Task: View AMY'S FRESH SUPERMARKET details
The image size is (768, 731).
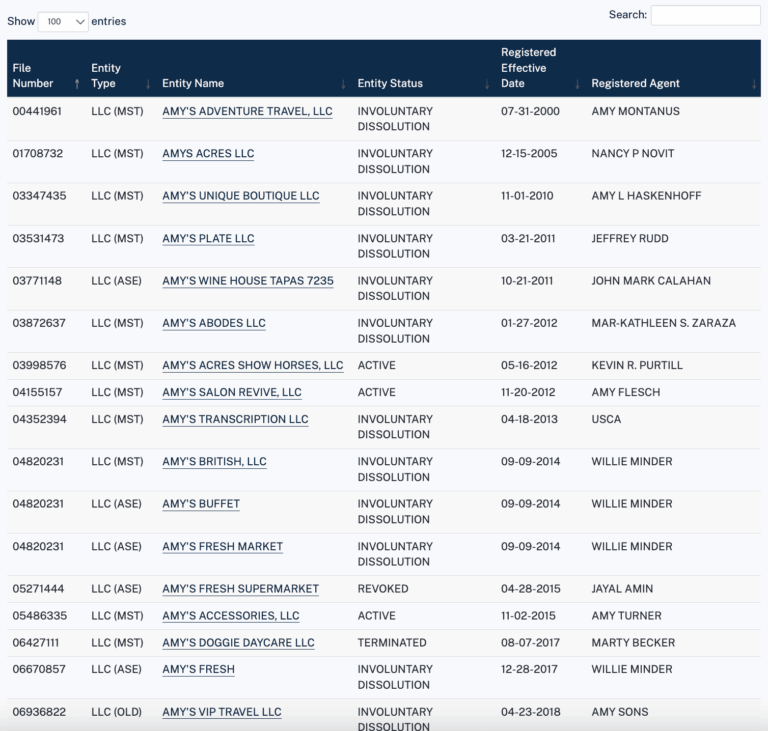Action: (240, 589)
